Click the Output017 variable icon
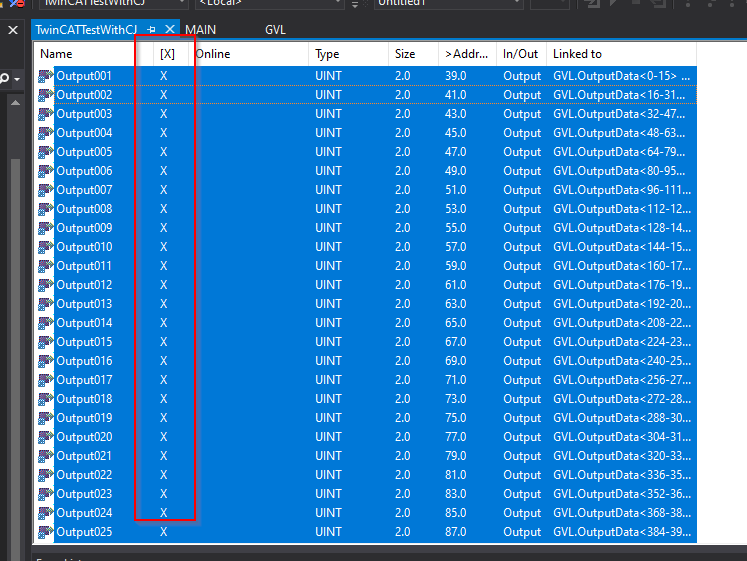This screenshot has width=747, height=561. [46, 380]
